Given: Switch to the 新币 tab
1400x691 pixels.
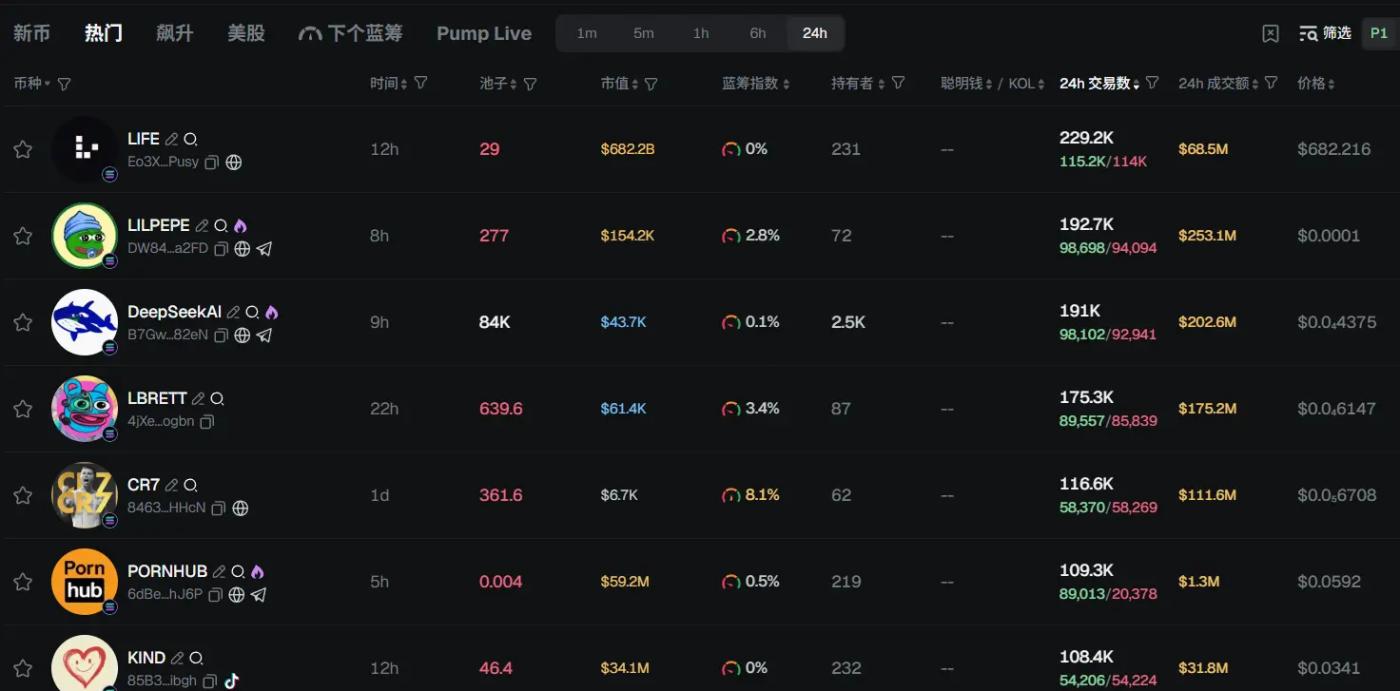Looking at the screenshot, I should [x=31, y=33].
